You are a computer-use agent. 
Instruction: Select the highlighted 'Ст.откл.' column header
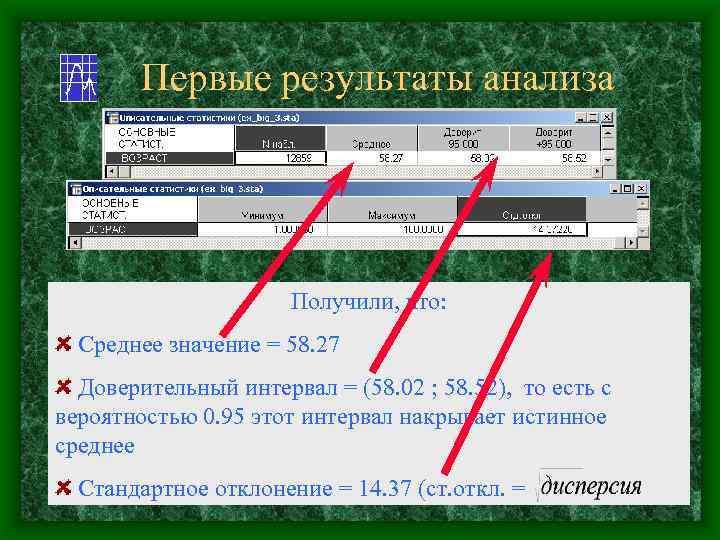click(x=522, y=210)
